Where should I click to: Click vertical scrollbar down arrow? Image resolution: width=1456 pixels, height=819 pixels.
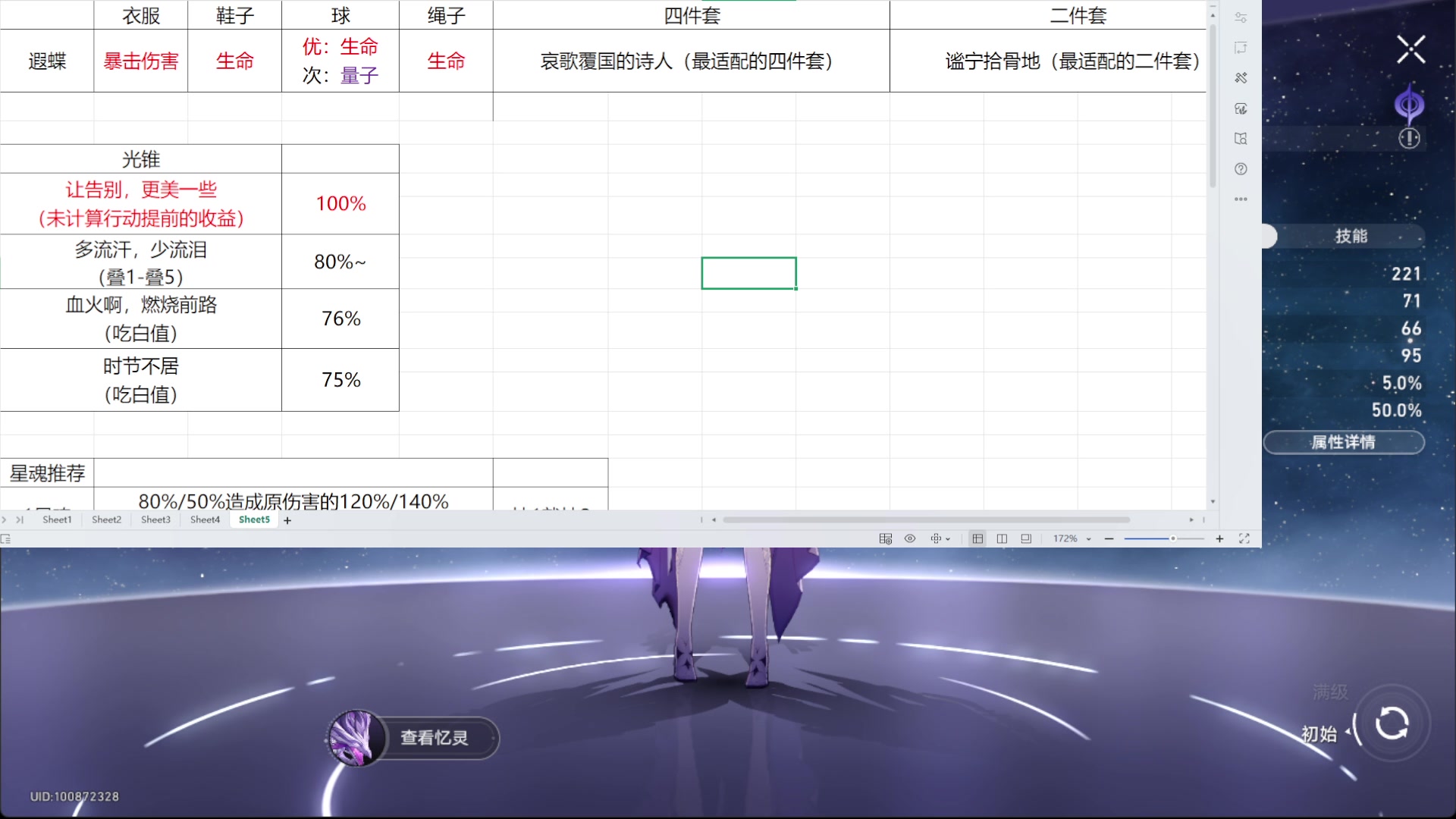click(1213, 501)
